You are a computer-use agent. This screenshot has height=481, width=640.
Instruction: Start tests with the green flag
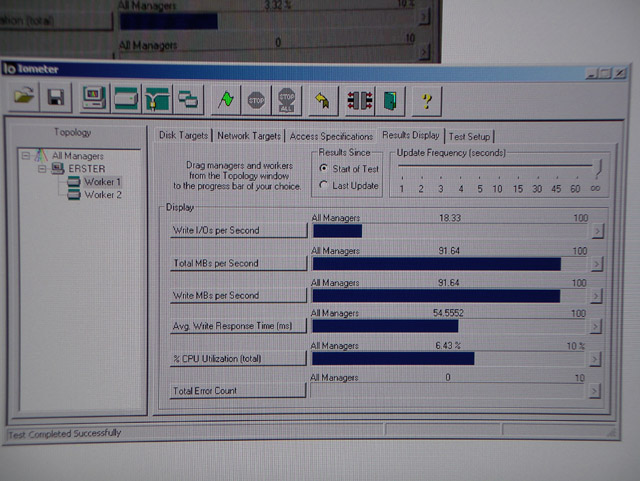click(225, 100)
